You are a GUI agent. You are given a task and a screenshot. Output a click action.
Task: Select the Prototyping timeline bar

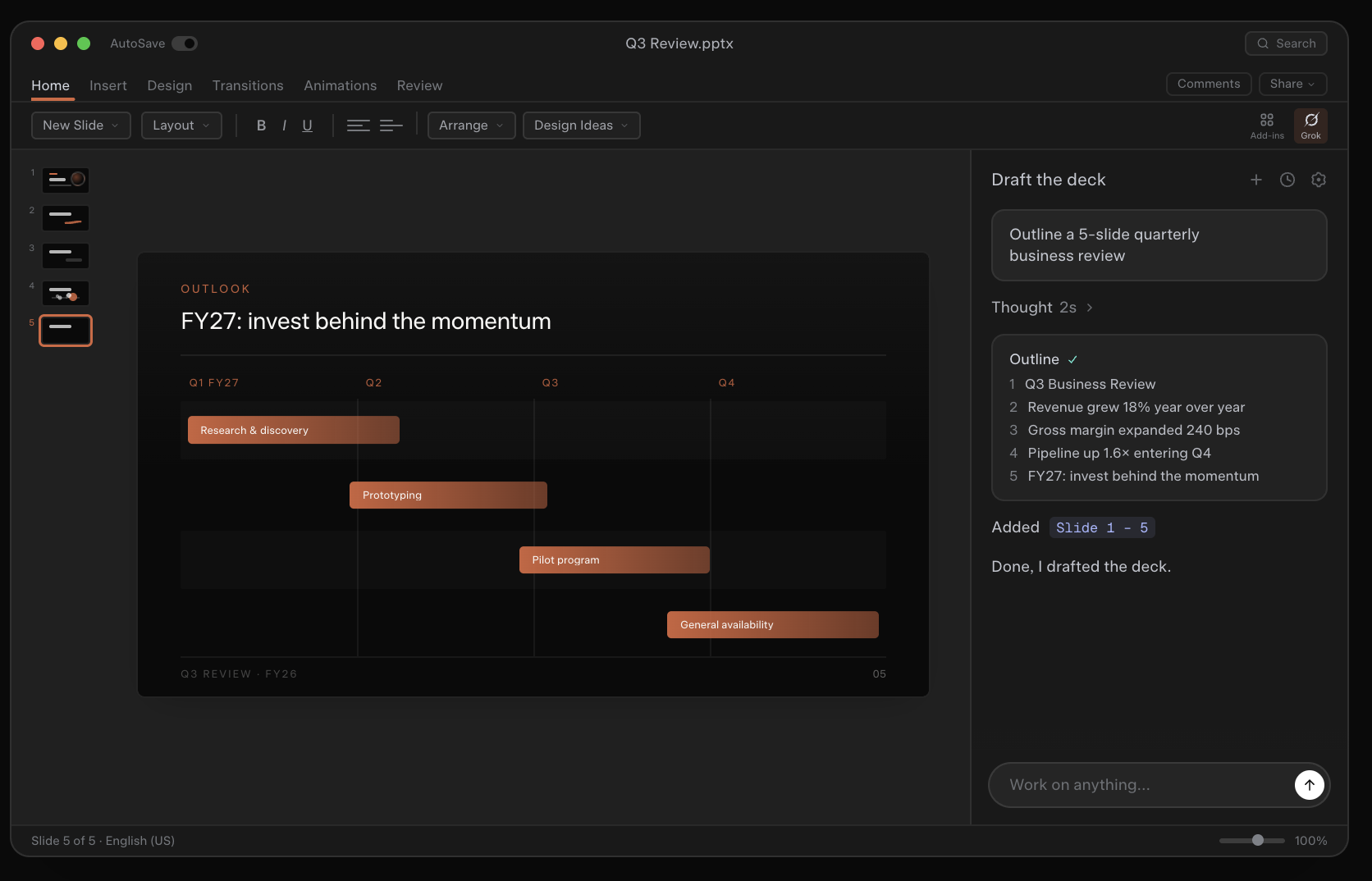pos(448,495)
